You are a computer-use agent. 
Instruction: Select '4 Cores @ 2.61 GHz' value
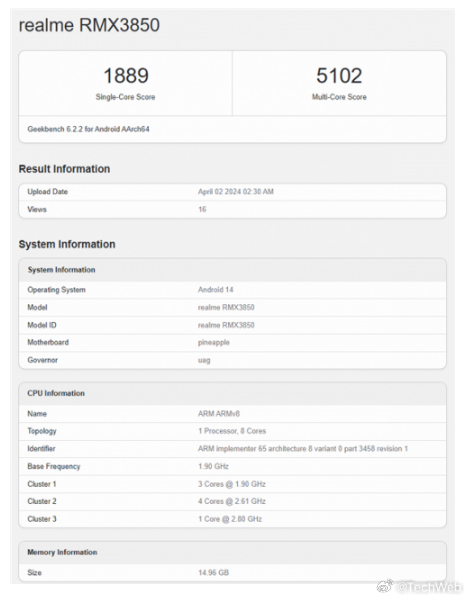[232, 501]
